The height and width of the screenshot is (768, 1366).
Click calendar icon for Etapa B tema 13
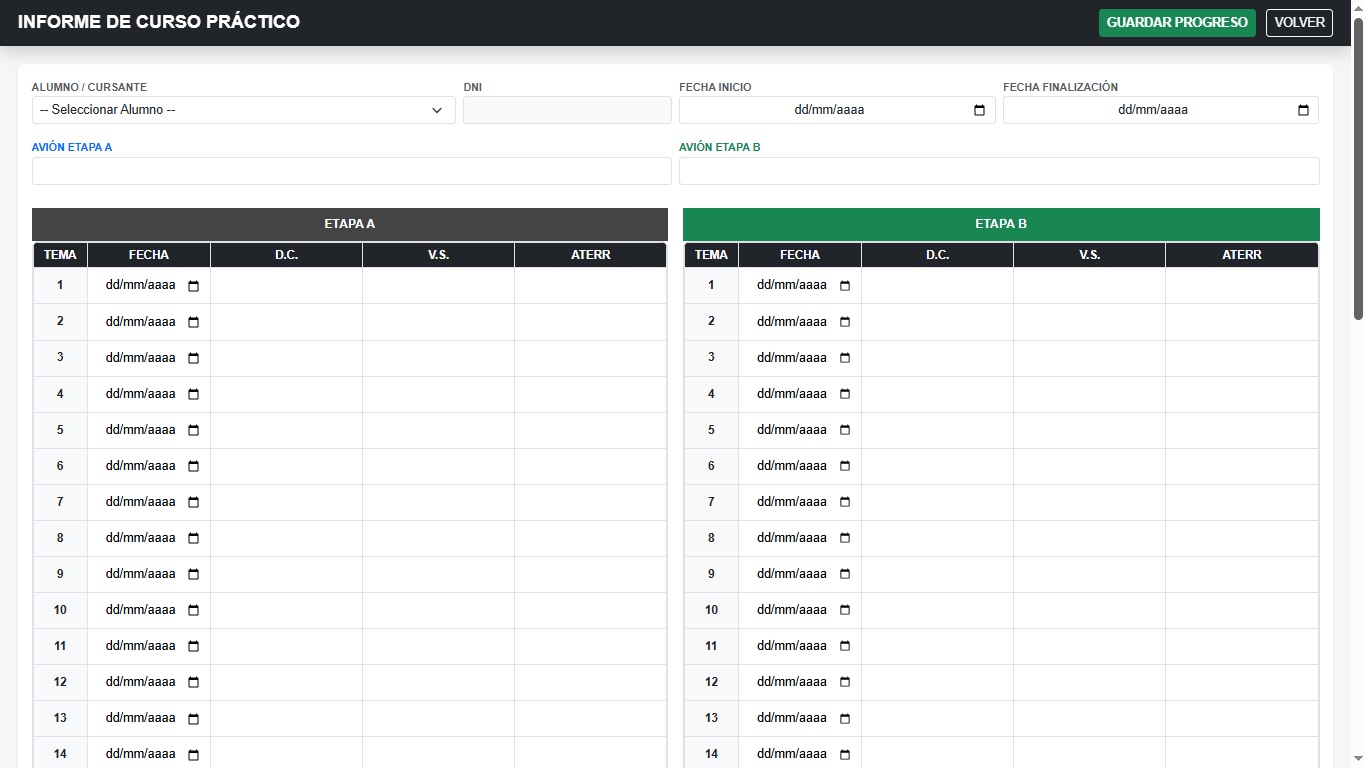tap(844, 718)
